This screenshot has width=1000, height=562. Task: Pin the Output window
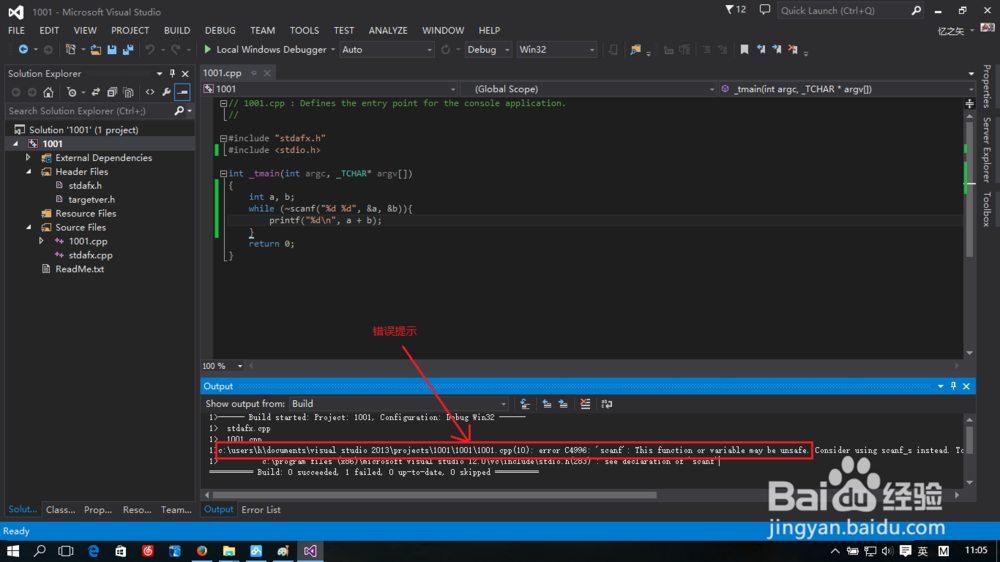pos(953,387)
